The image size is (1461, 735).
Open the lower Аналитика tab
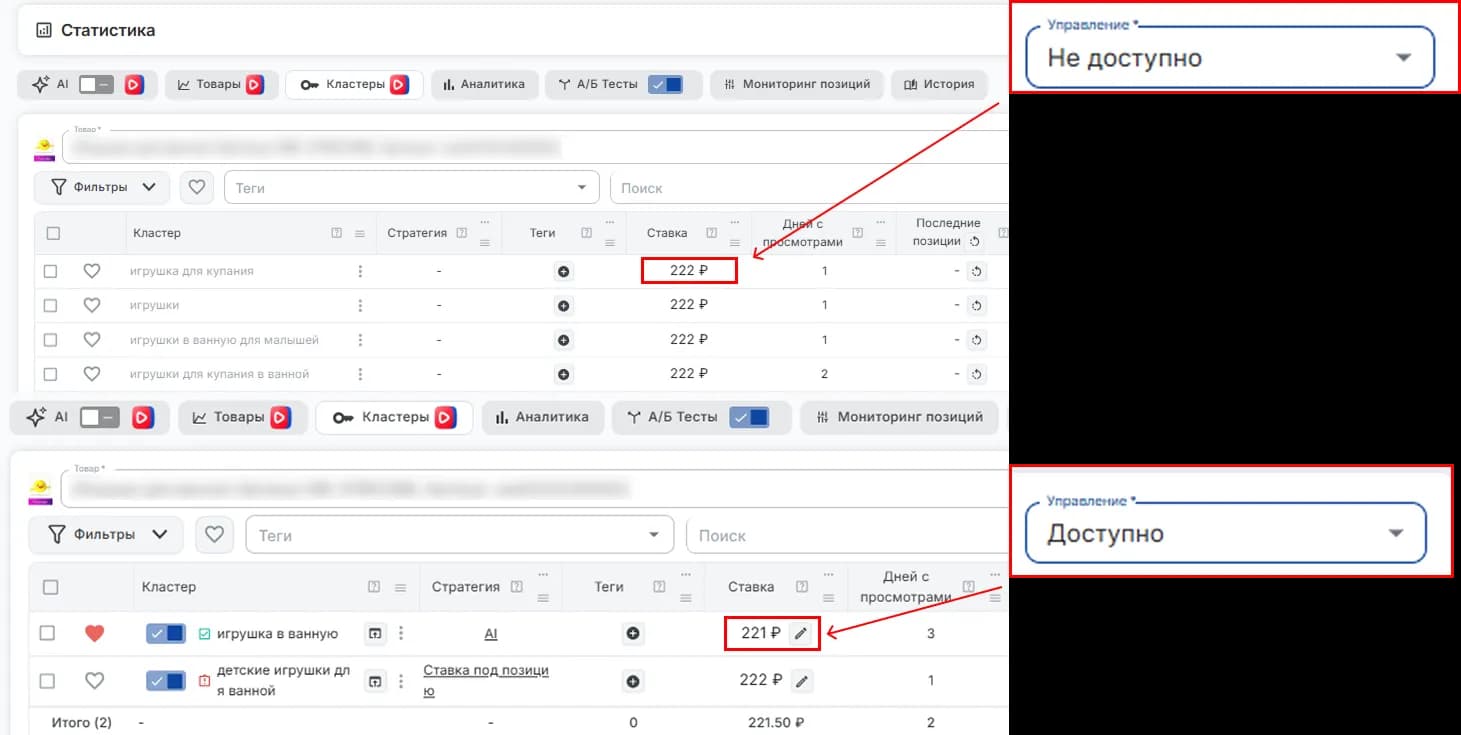click(x=543, y=417)
